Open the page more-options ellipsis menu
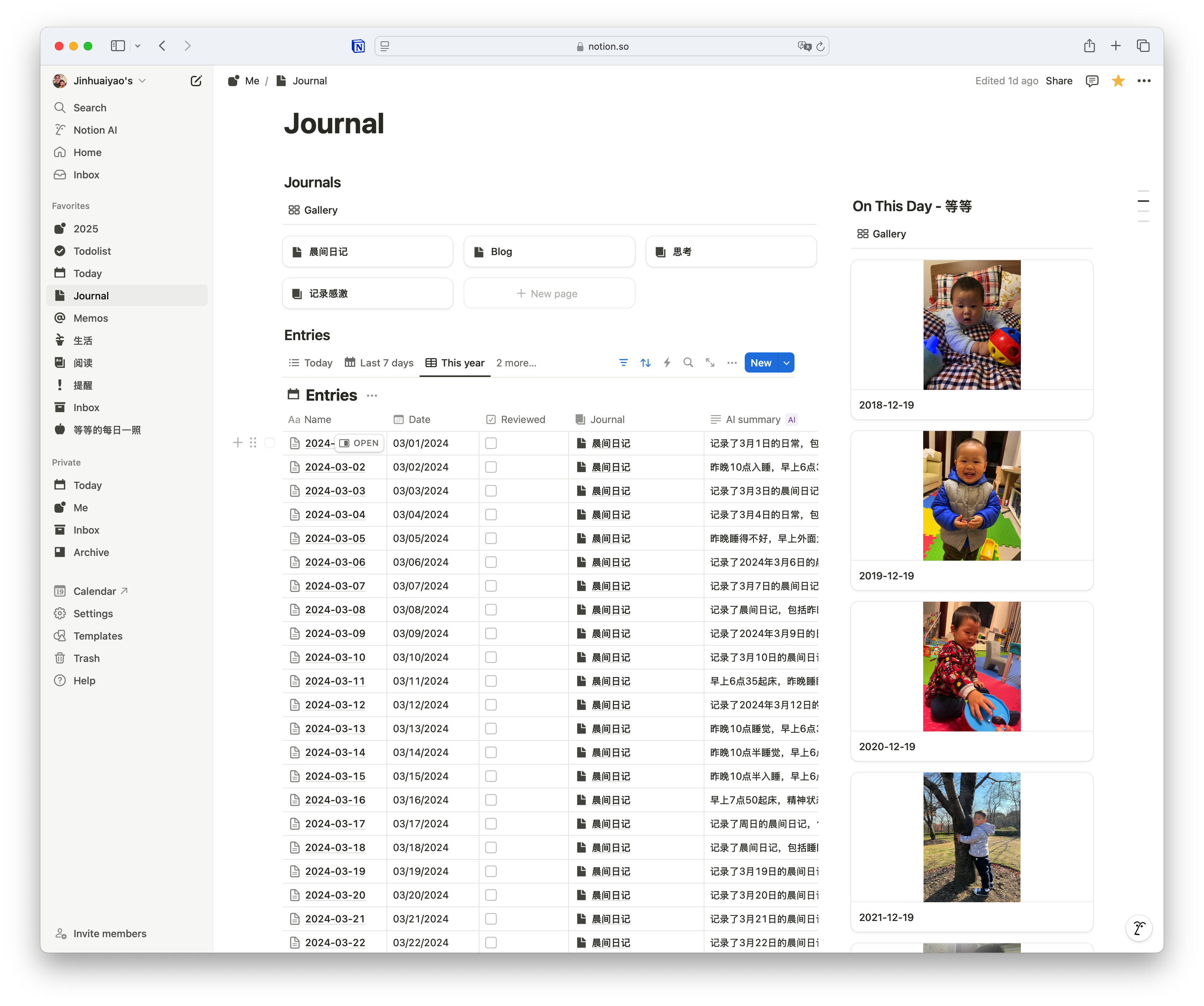1204x1006 pixels. [1144, 81]
